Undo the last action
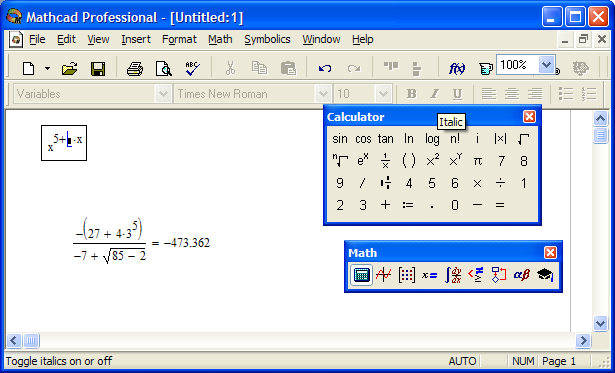The image size is (615, 373). pyautogui.click(x=325, y=69)
